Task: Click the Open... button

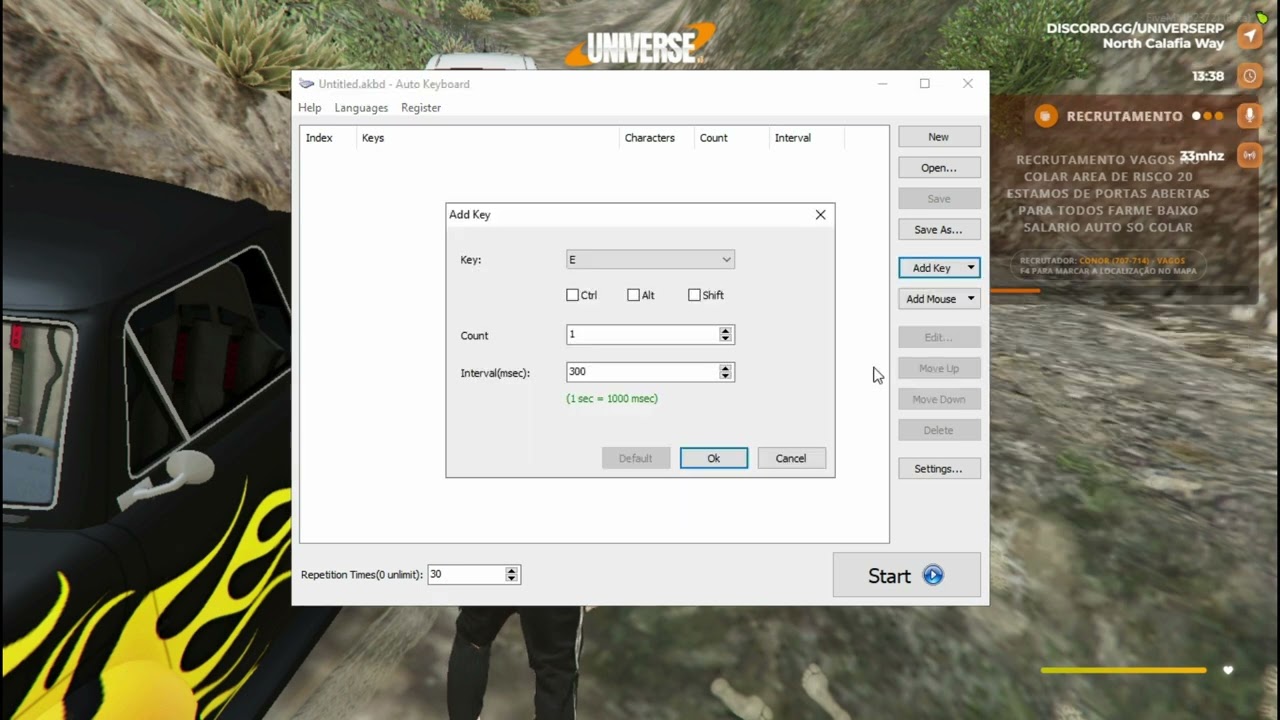Action: [x=939, y=168]
